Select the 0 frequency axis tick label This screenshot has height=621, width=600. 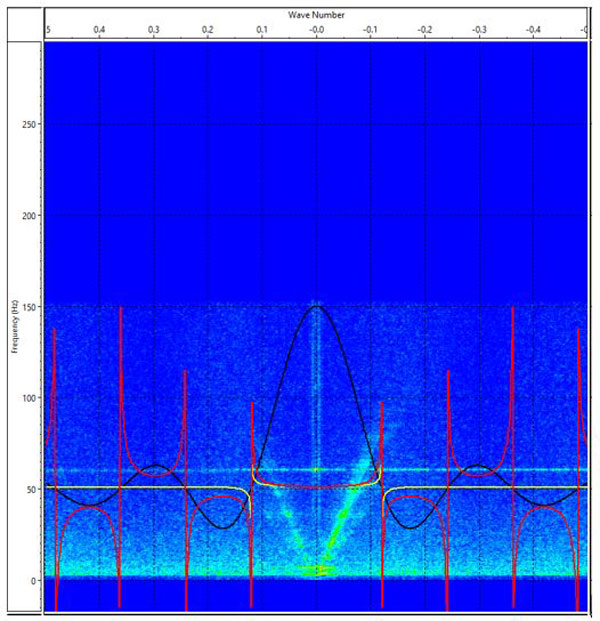[35, 580]
